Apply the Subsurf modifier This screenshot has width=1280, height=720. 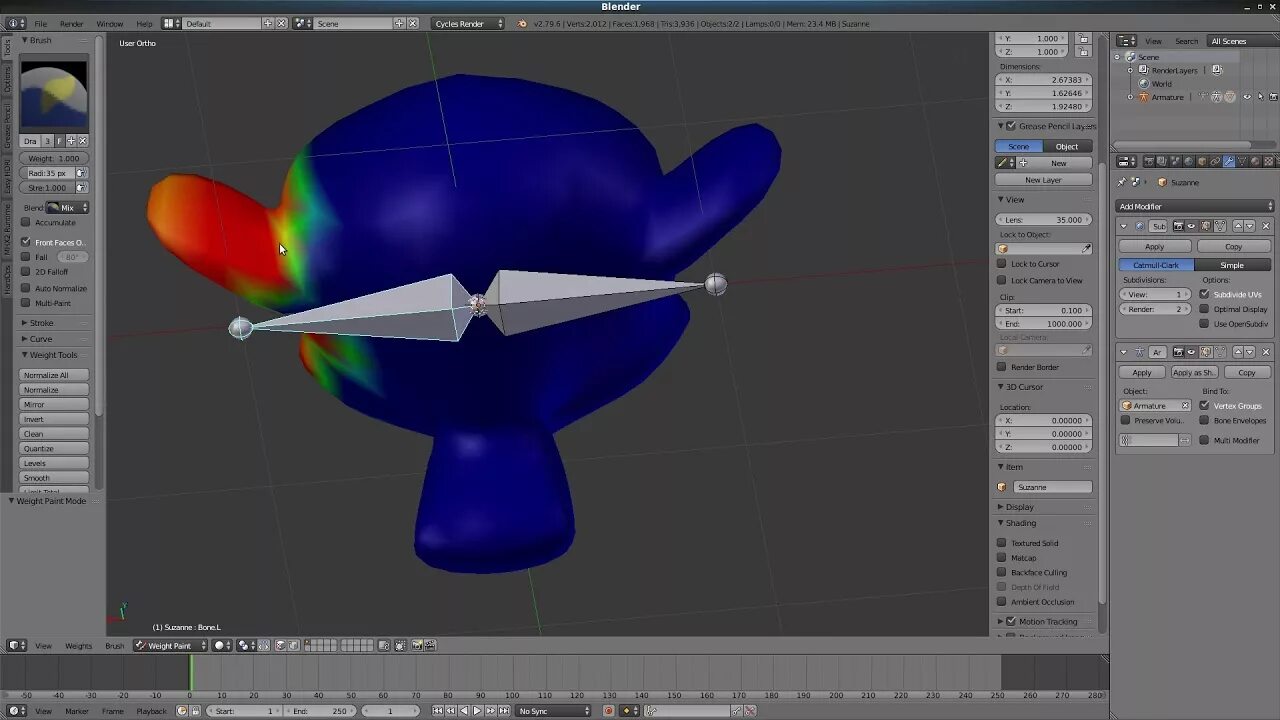pos(1155,246)
